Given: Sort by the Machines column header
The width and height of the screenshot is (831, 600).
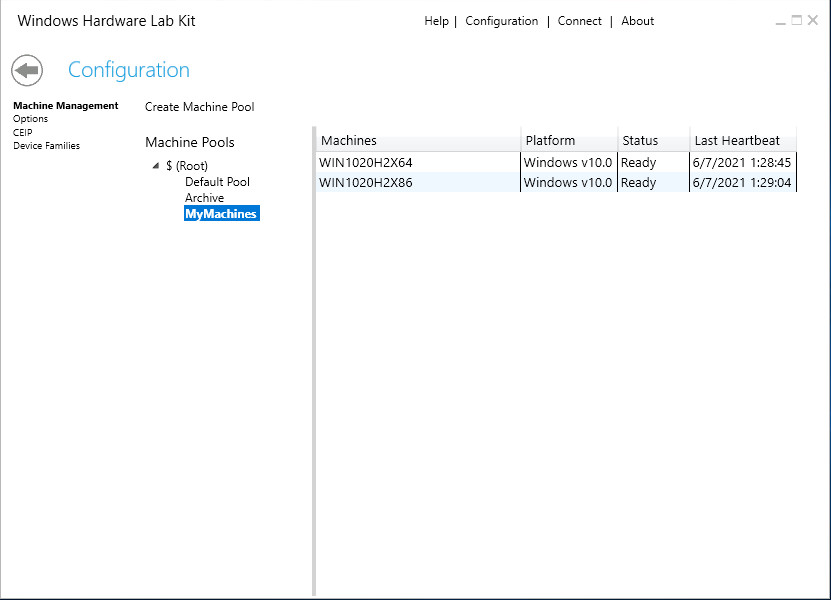Looking at the screenshot, I should coord(419,140).
